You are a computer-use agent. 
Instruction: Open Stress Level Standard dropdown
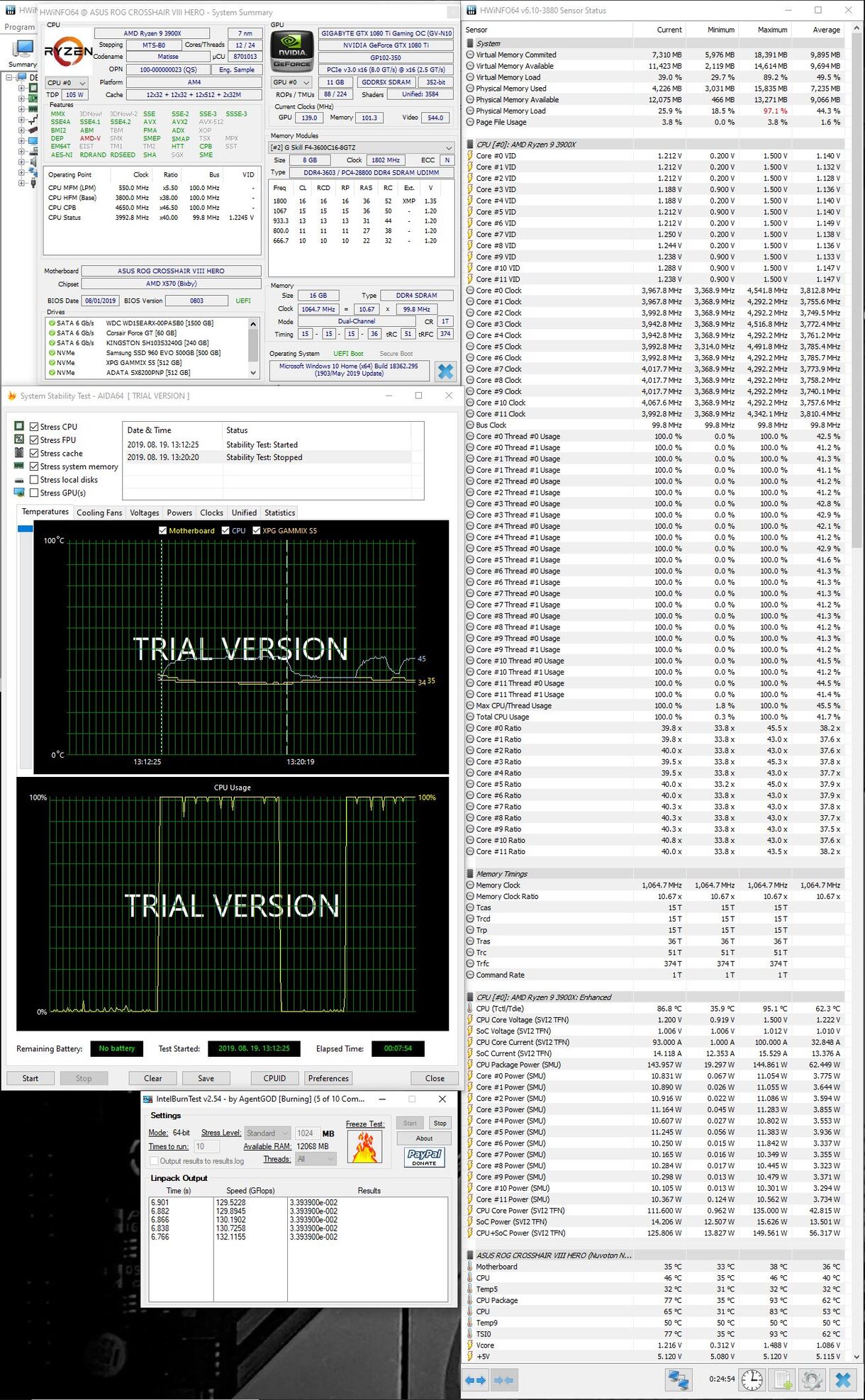(x=267, y=1133)
